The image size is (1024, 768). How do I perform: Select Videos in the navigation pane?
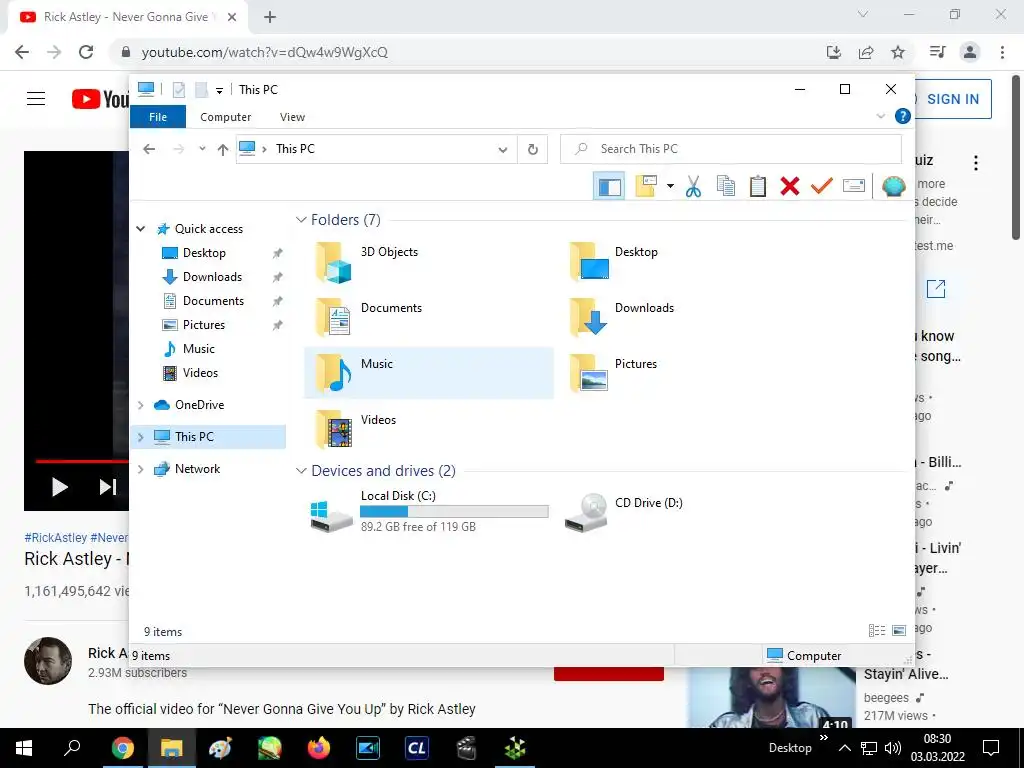[x=200, y=373]
